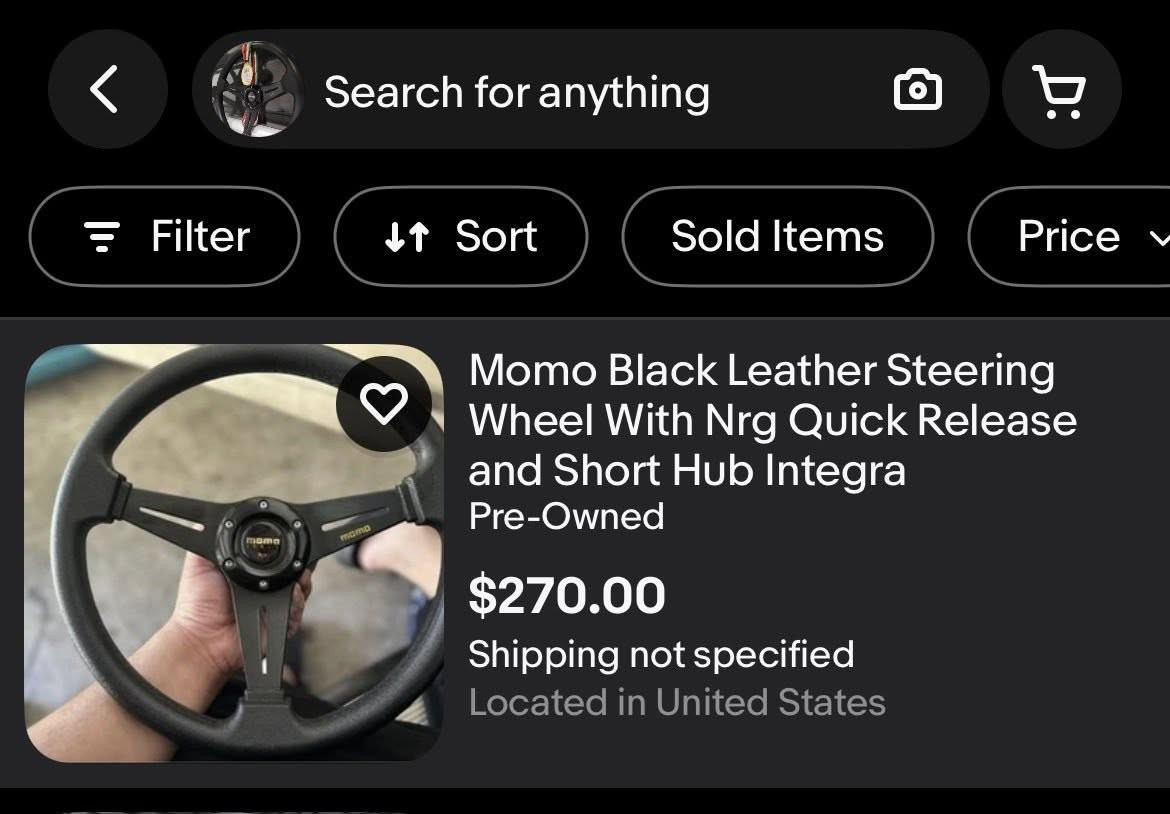Toggle the Sold Items filter chip
This screenshot has height=814, width=1170.
(777, 237)
